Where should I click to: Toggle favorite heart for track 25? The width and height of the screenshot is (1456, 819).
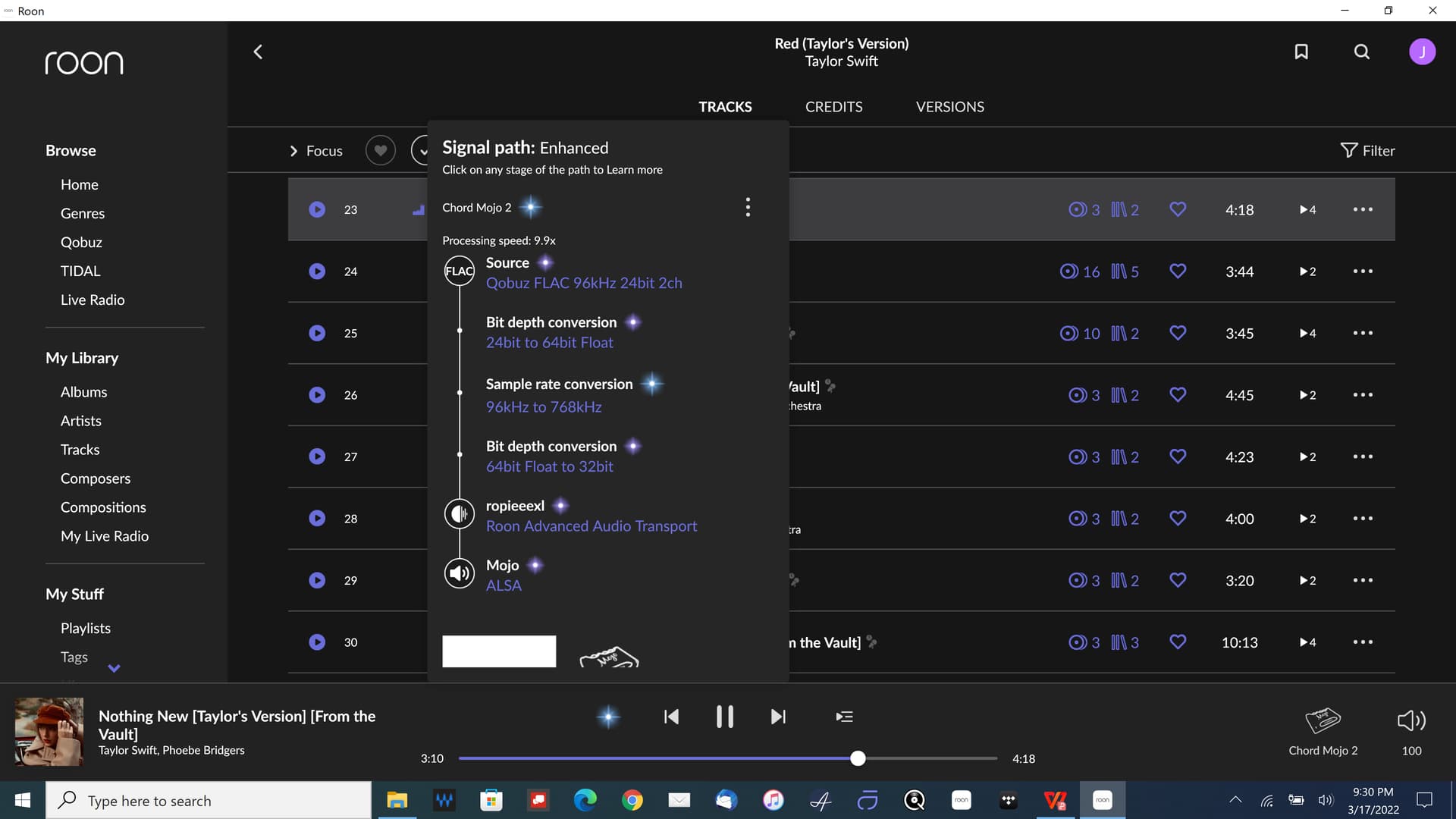[x=1178, y=333]
